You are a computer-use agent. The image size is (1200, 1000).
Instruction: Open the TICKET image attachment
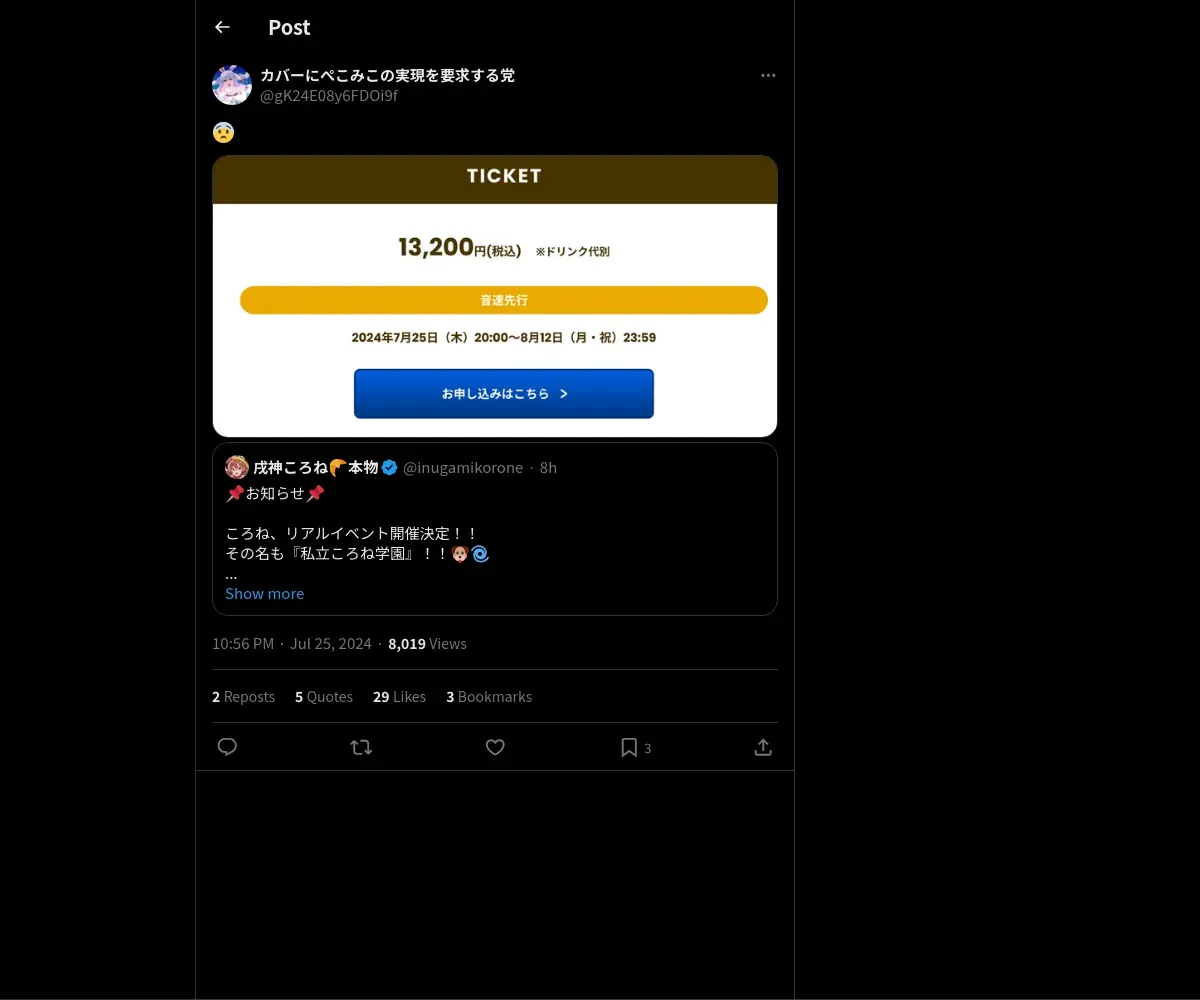coord(495,296)
